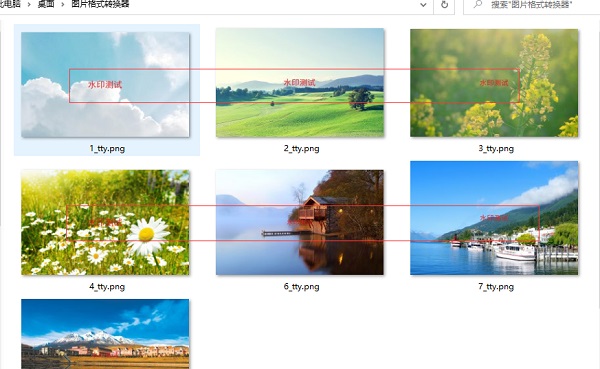Select the 桌面 breadcrumb segment
The height and width of the screenshot is (369, 600).
(x=46, y=5)
